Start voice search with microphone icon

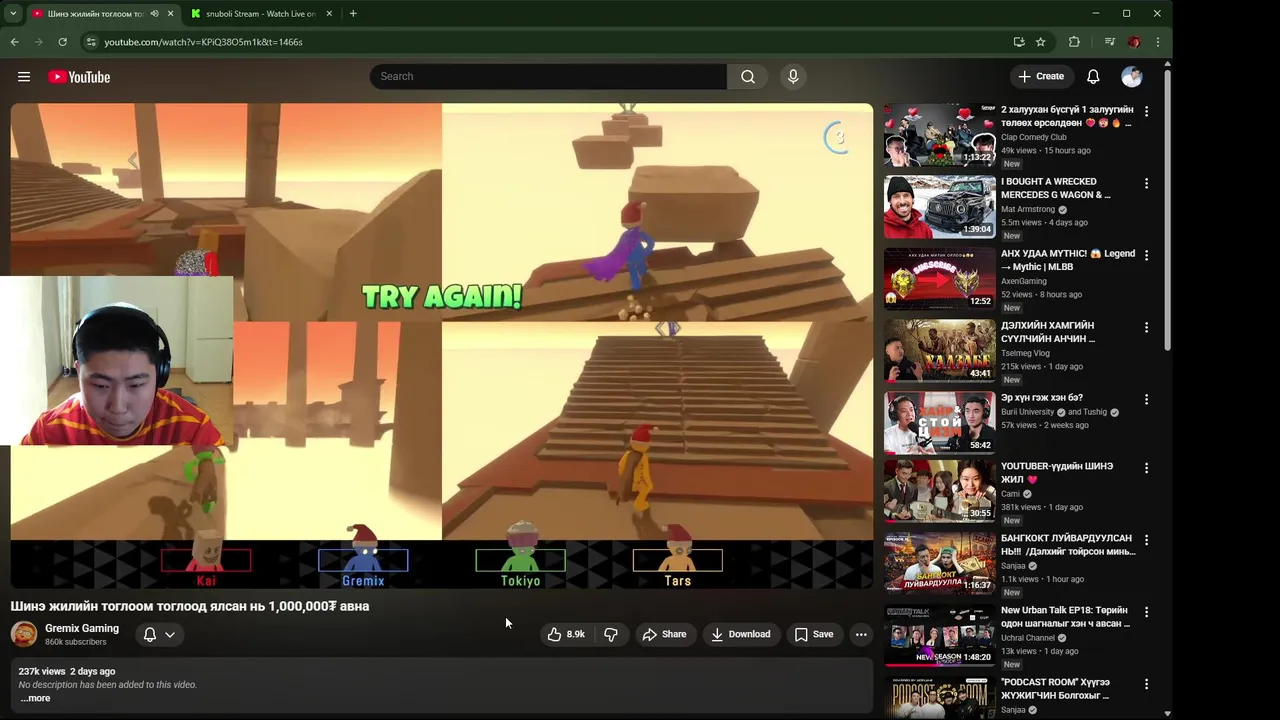[793, 77]
